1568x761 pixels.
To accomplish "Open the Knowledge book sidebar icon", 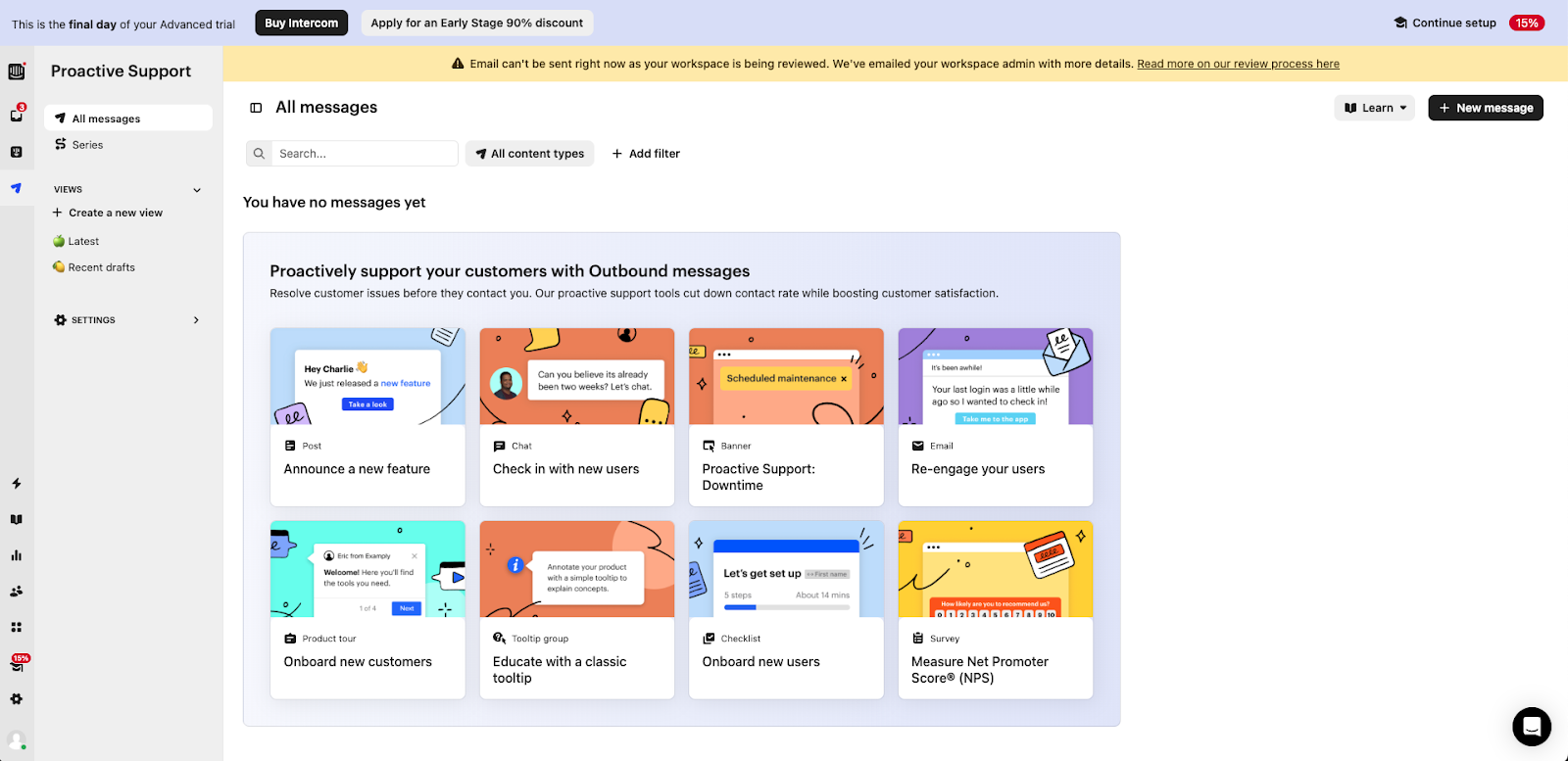I will tap(17, 520).
